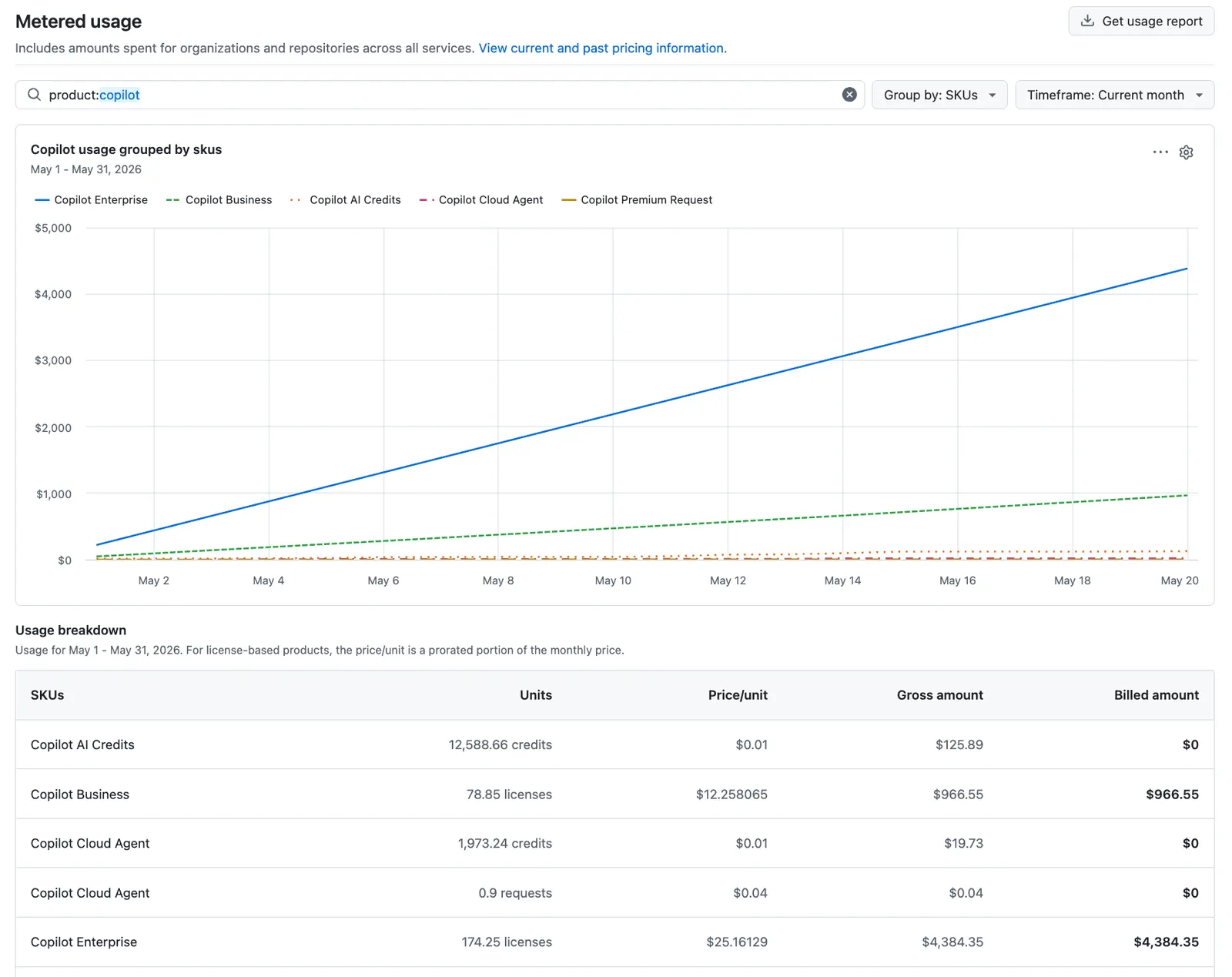Select the Copilot AI Credits table row
Screen dimensions: 1232x977
pyautogui.click(x=614, y=744)
